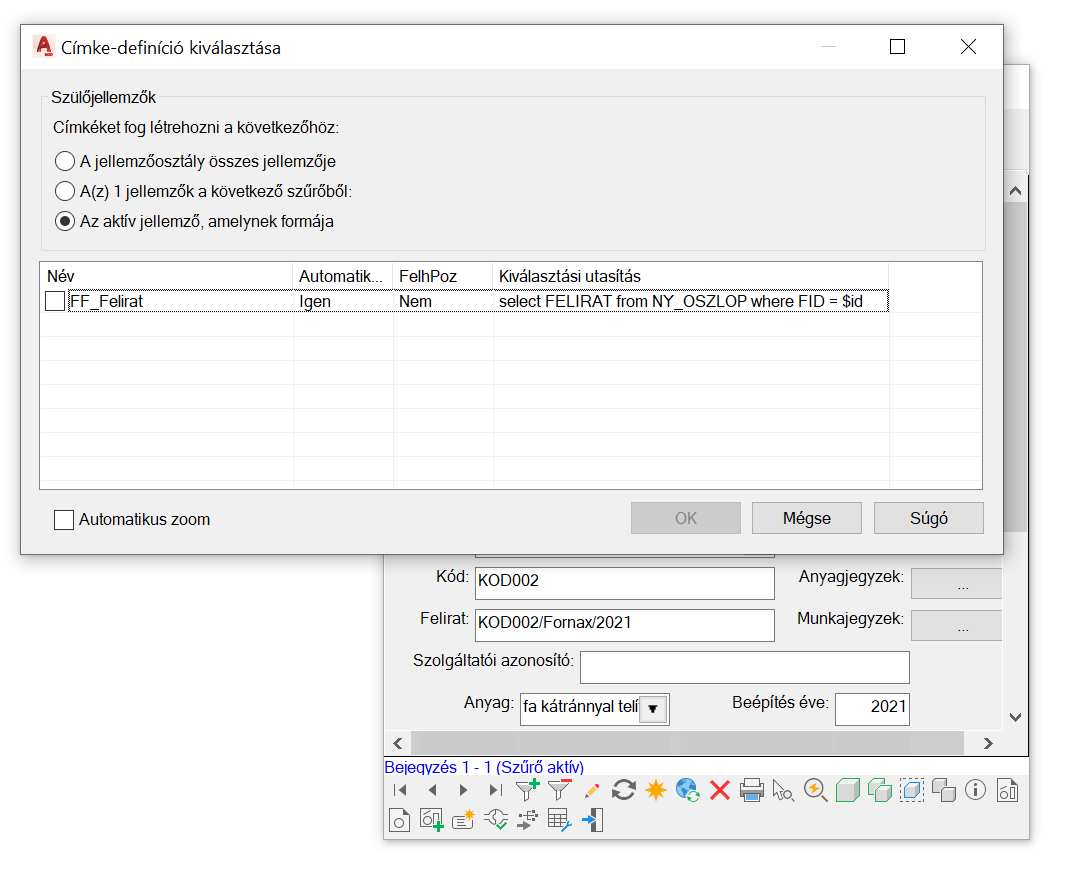Click the label with green plus icon
1067x871 pixels.
click(431, 820)
